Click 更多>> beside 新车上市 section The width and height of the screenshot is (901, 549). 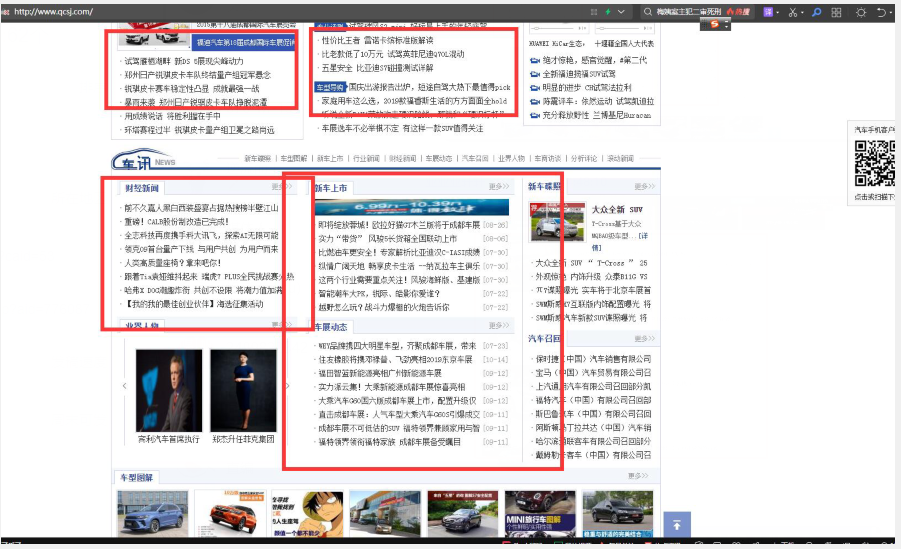[x=499, y=186]
